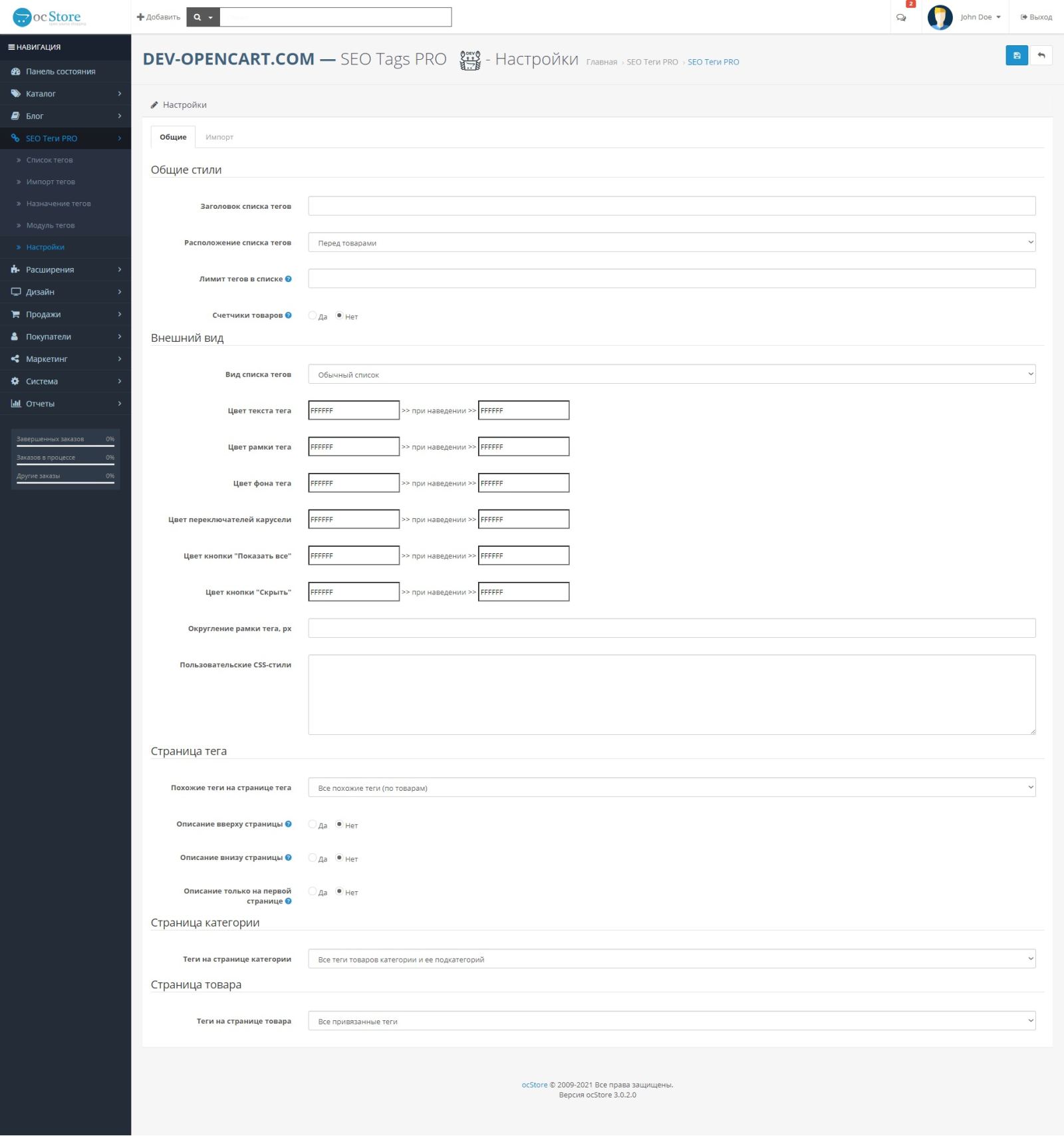
Task: Select Нет for Описание внизу страницы
Action: [339, 857]
